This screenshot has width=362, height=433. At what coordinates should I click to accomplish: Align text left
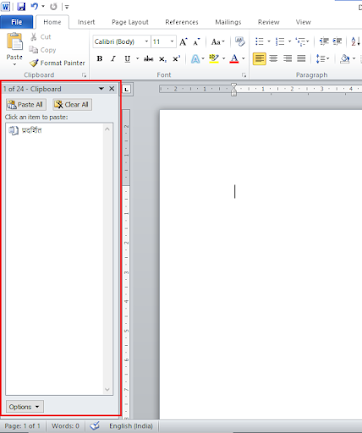click(x=259, y=59)
